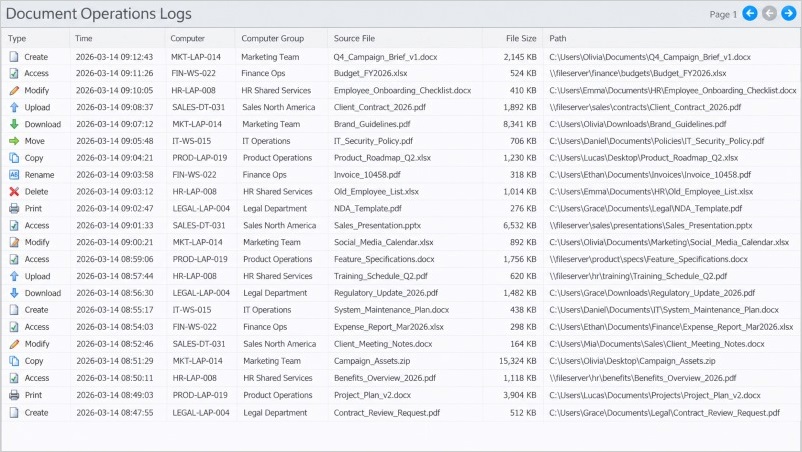802x452 pixels.
Task: Sort by the Path column header
Action: (x=558, y=38)
